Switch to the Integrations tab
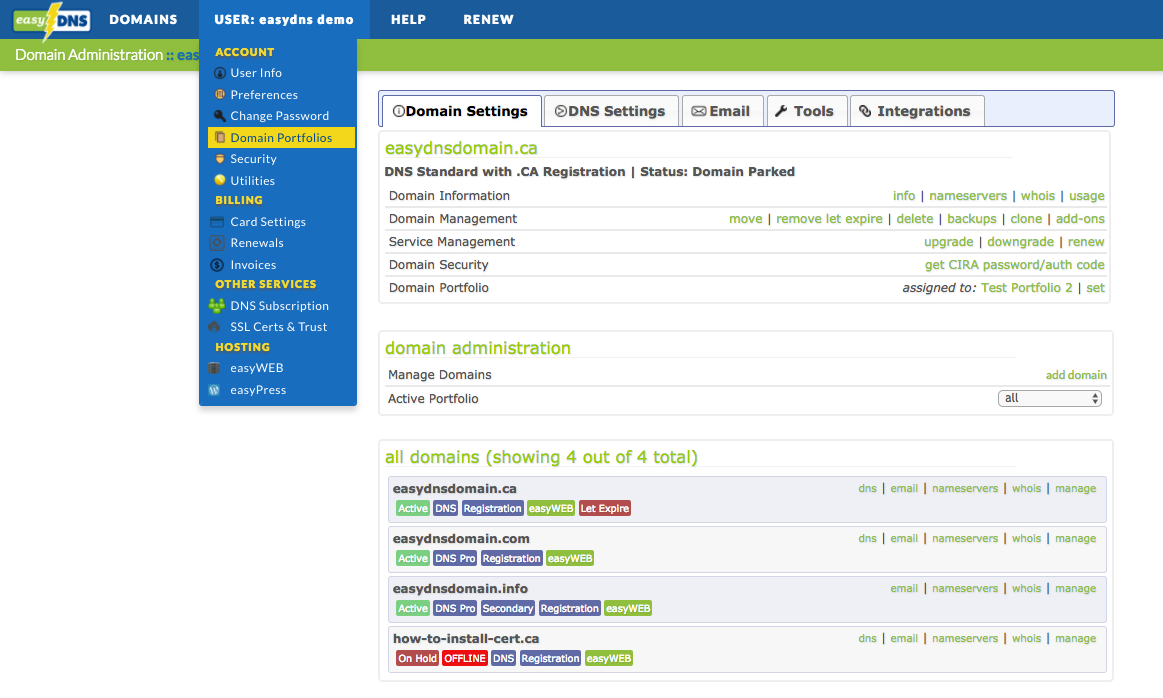 click(x=917, y=111)
